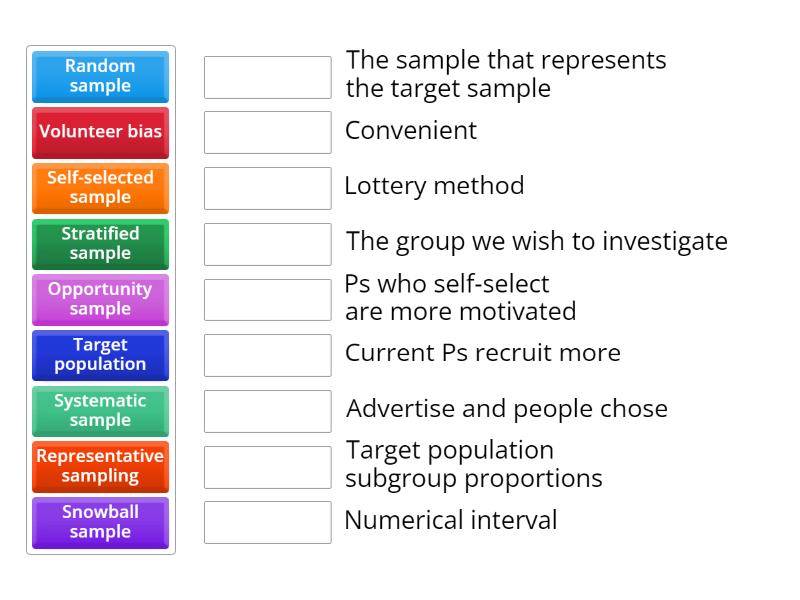This screenshot has width=800, height=600.
Task: Select the answer slot for Lottery method
Action: pyautogui.click(x=267, y=188)
